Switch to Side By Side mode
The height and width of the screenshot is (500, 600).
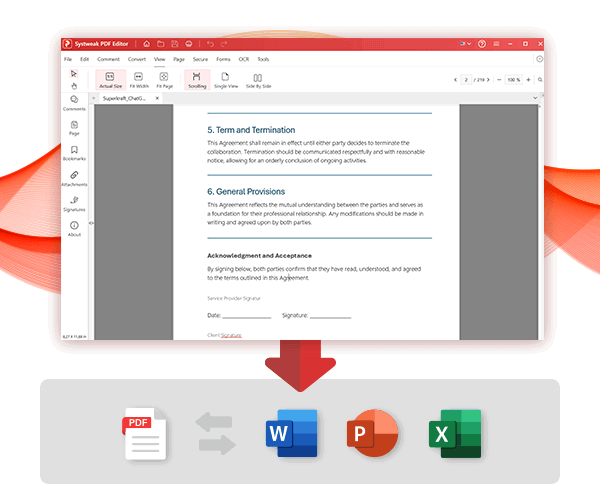coord(258,81)
